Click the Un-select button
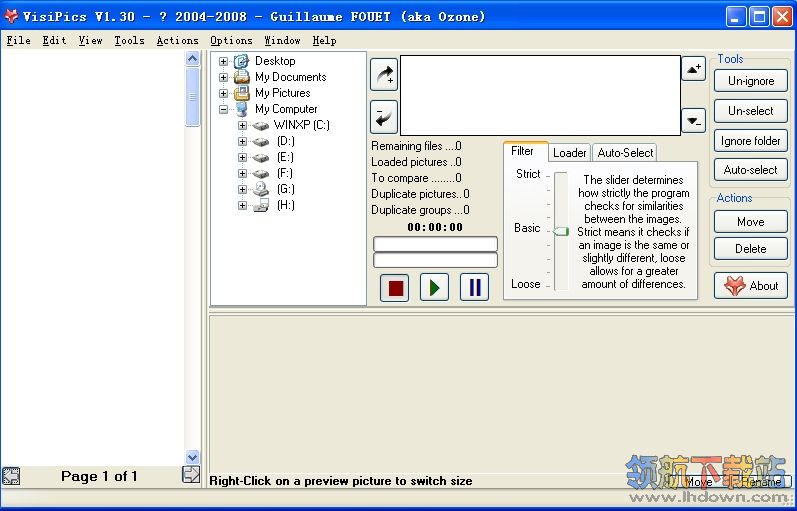The image size is (797, 511). click(751, 111)
